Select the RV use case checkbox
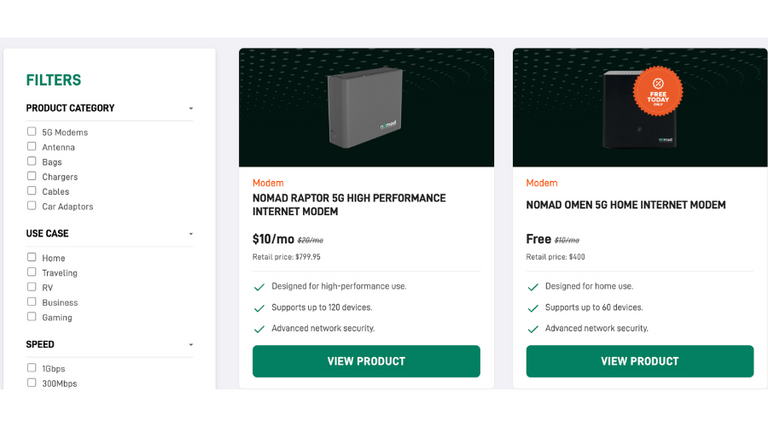The image size is (768, 427). click(x=32, y=287)
